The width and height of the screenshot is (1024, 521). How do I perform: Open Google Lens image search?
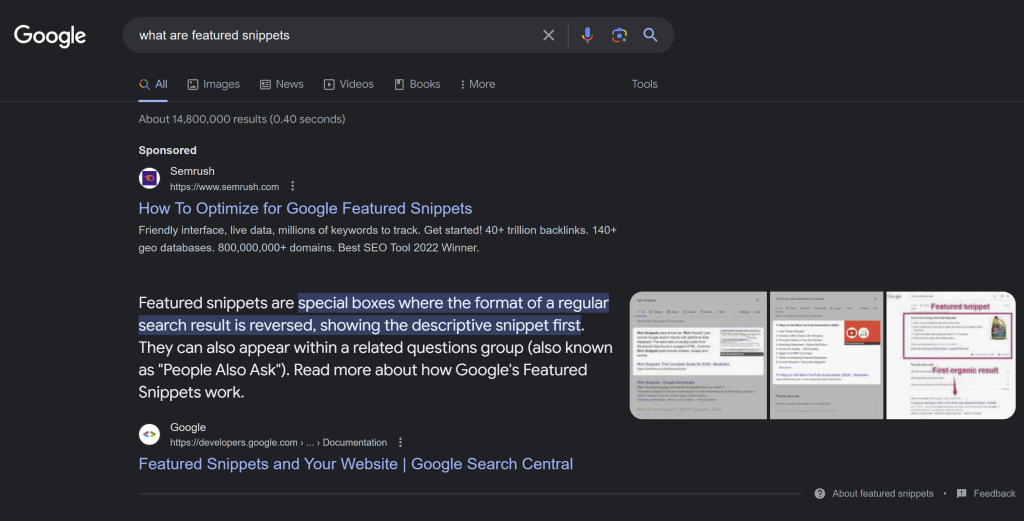click(x=619, y=35)
